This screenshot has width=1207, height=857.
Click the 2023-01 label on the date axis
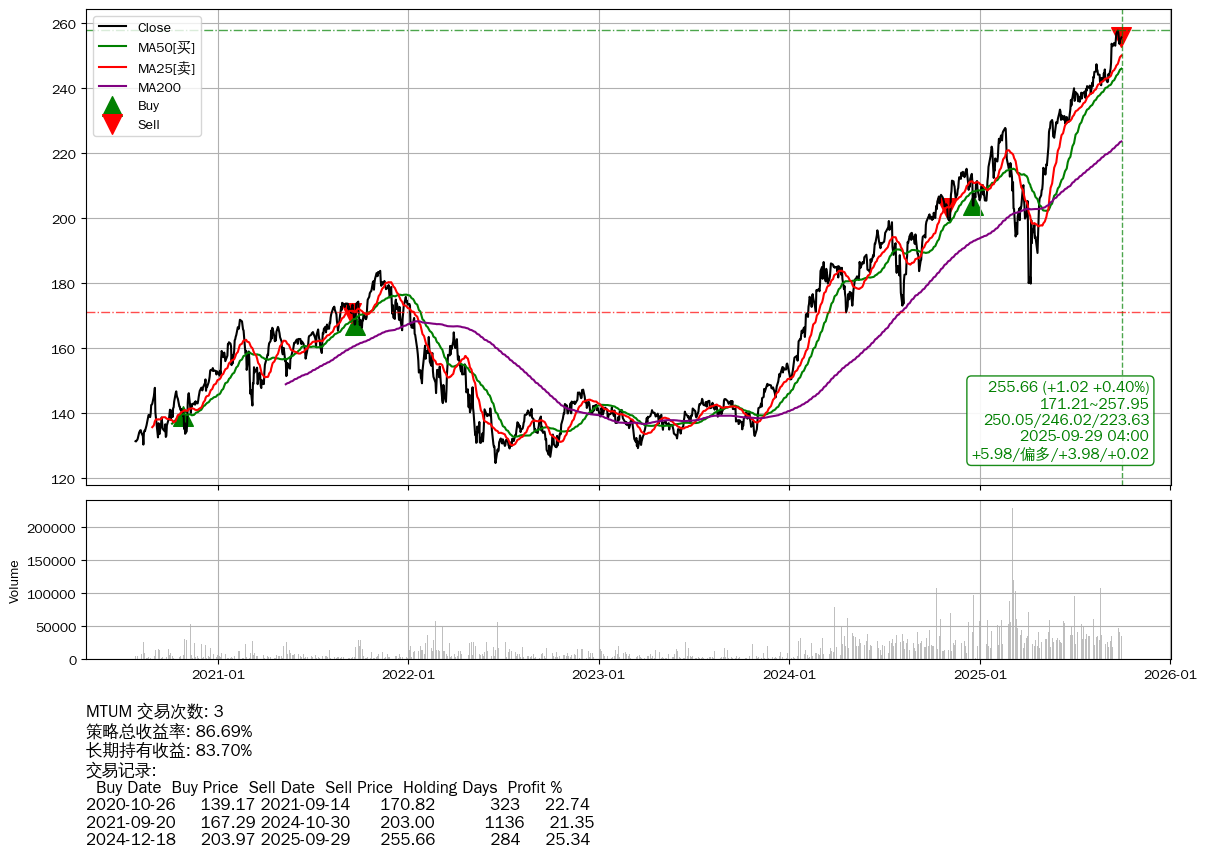pyautogui.click(x=599, y=675)
